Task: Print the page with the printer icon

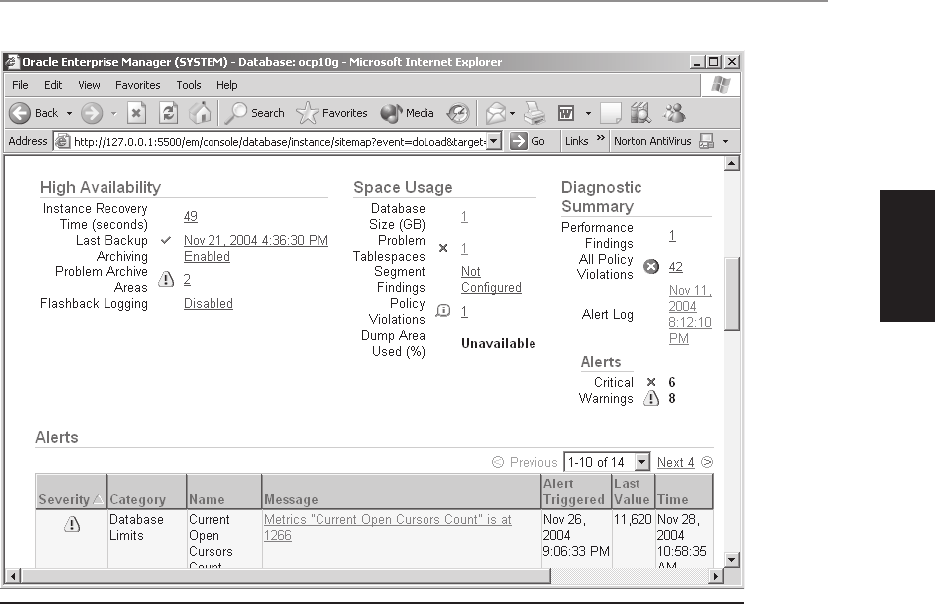Action: coord(534,113)
